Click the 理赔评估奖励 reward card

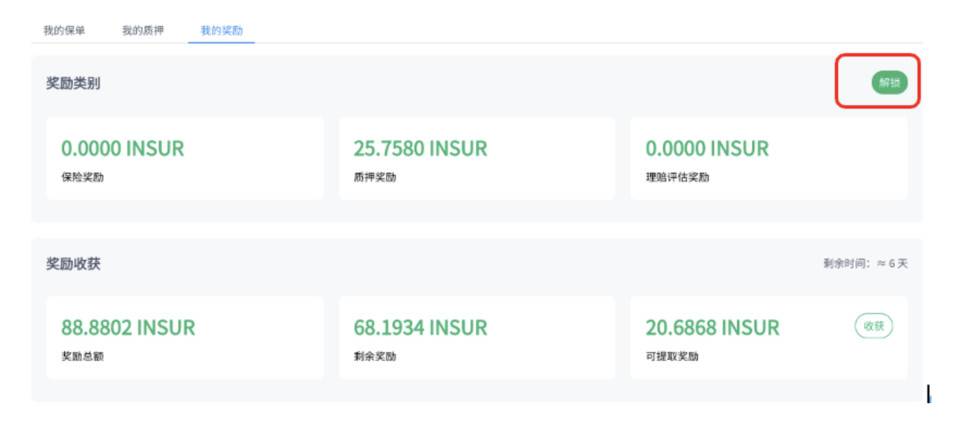(768, 159)
